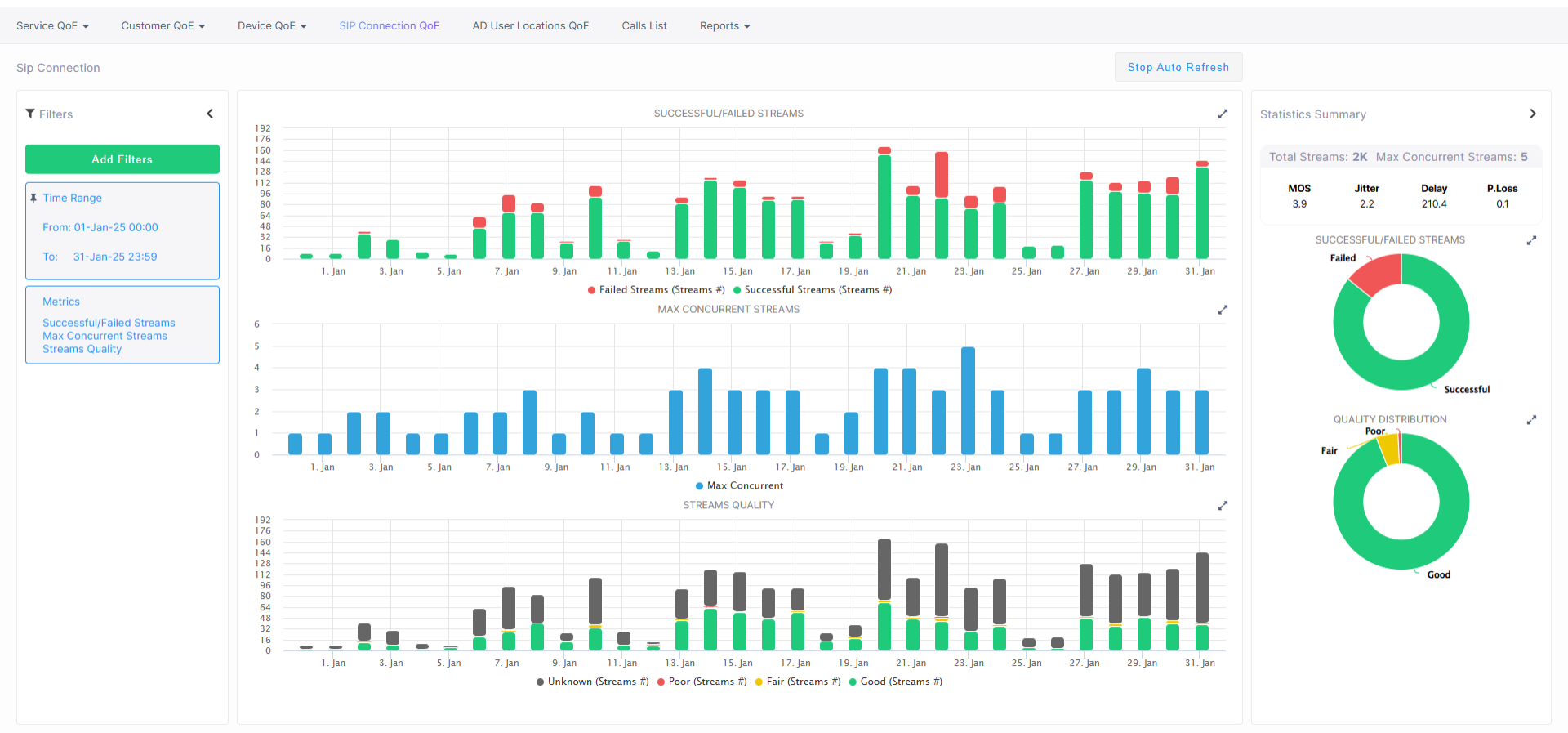Viewport: 1568px width, 733px height.
Task: Expand the Streams Quality chart fullscreen
Action: click(x=1223, y=507)
